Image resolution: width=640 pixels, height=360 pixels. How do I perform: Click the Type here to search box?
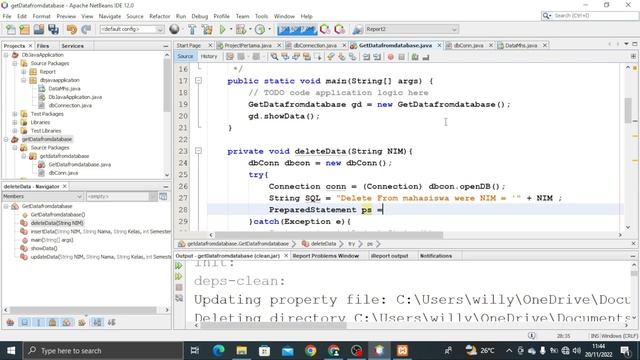click(103, 351)
